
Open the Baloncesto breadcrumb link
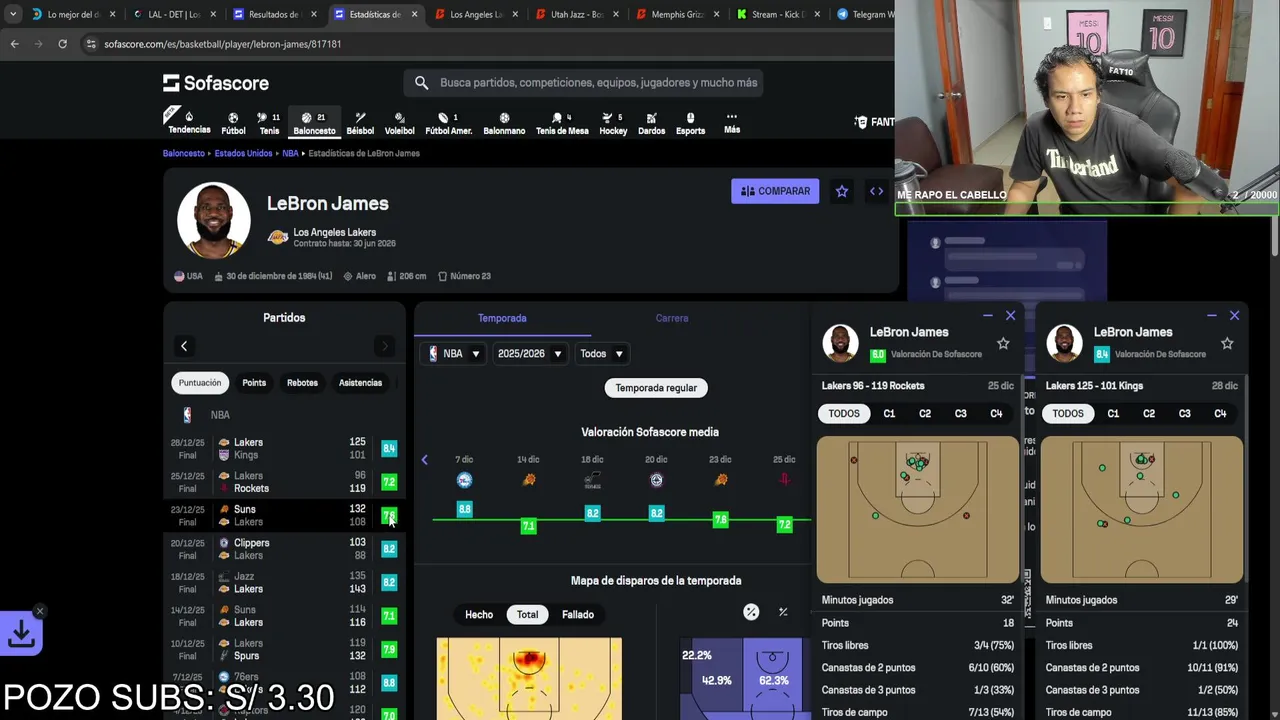pyautogui.click(x=184, y=153)
